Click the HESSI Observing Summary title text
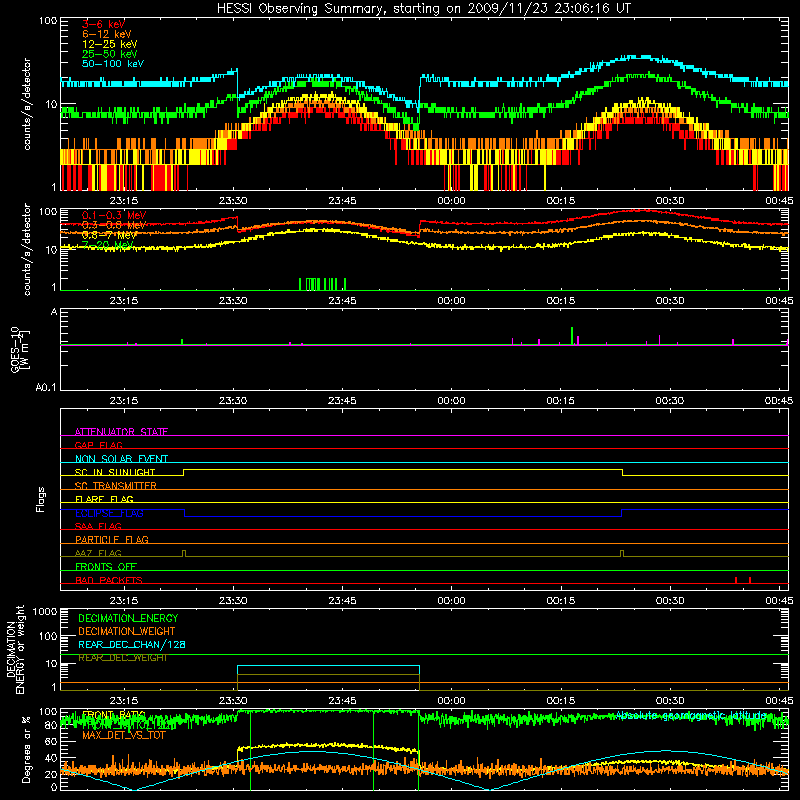 423,9
